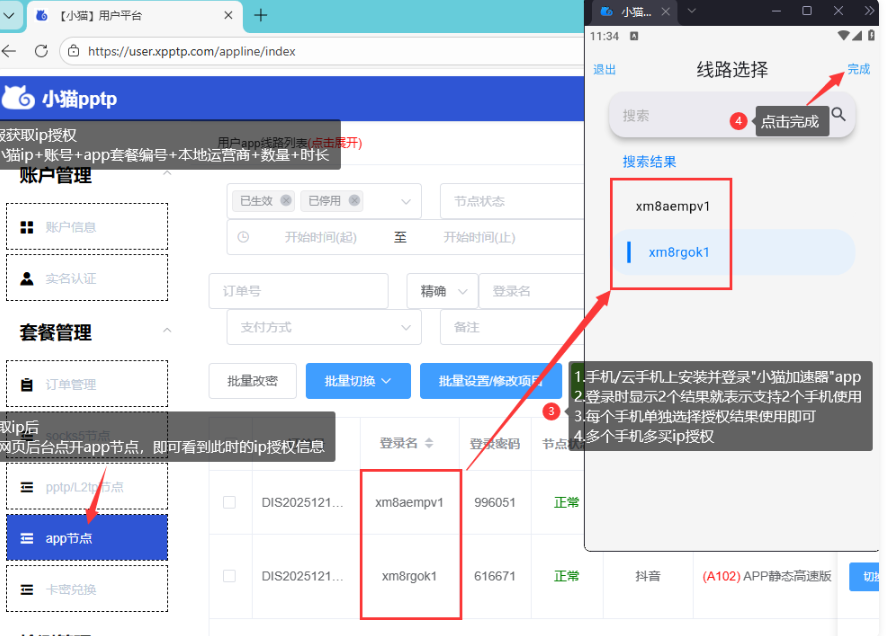The height and width of the screenshot is (636, 886).
Task: Click the clock icon in date range
Action: (x=243, y=237)
